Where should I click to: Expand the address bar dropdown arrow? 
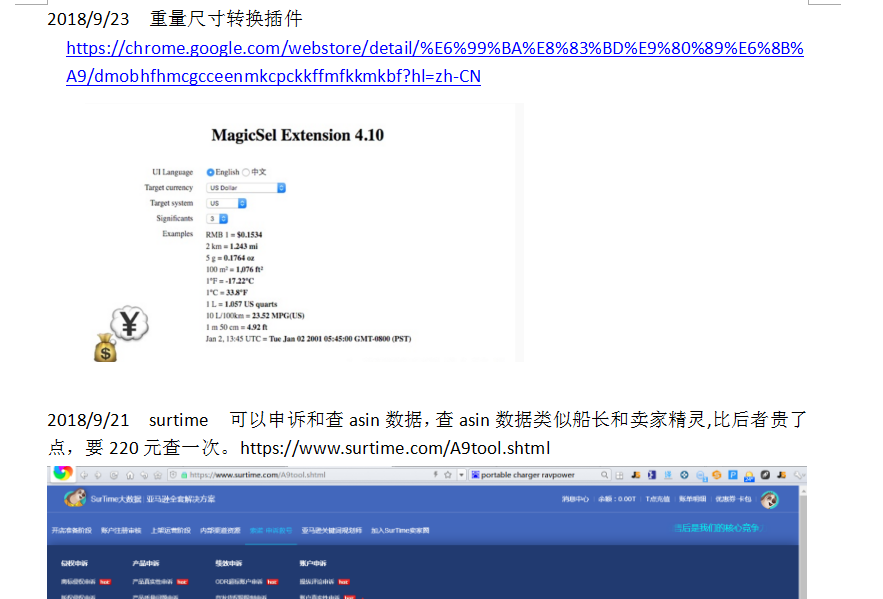(x=461, y=475)
